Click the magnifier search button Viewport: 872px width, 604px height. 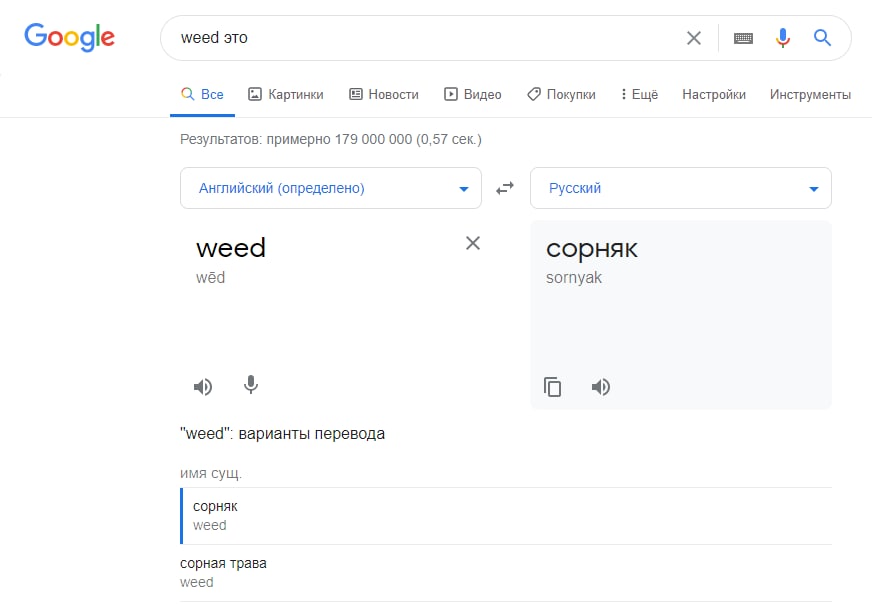pos(822,38)
